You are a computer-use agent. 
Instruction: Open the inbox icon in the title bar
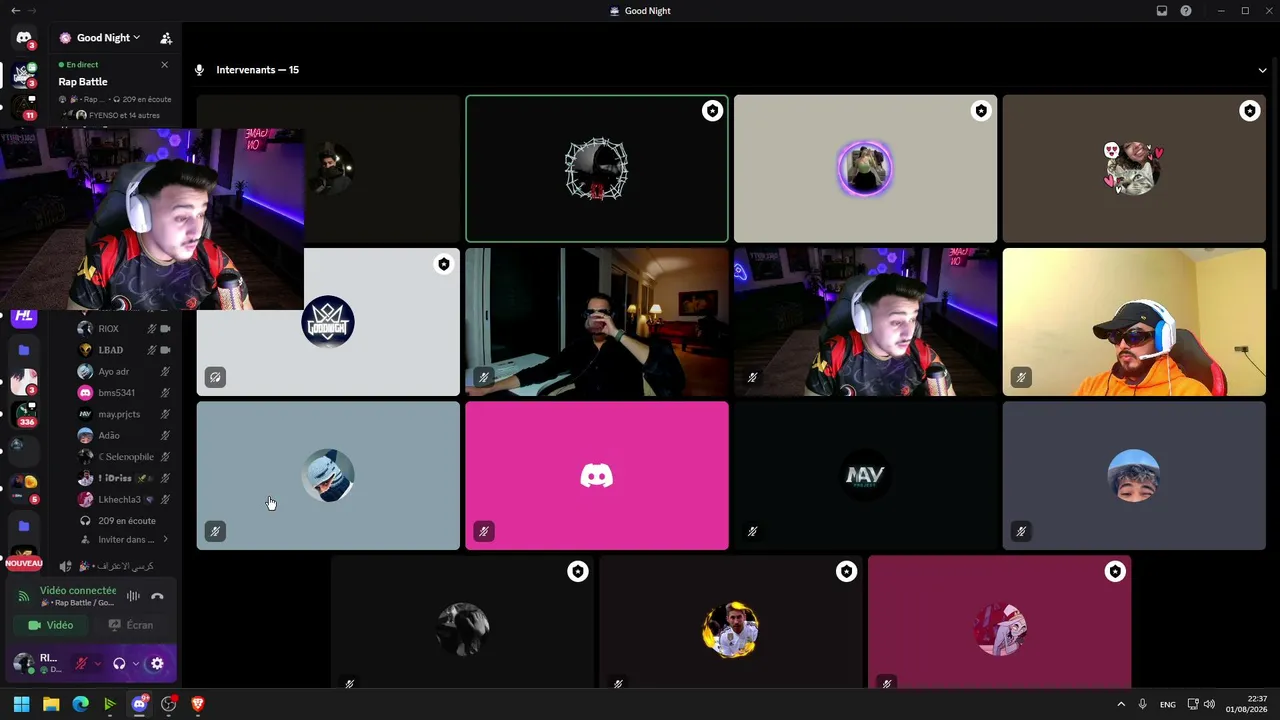tap(1162, 11)
